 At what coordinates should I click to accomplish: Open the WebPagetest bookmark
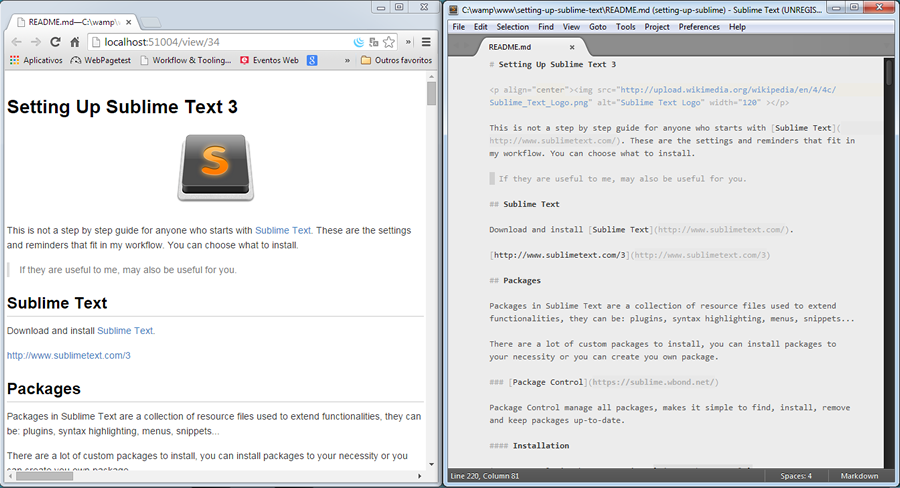click(100, 60)
